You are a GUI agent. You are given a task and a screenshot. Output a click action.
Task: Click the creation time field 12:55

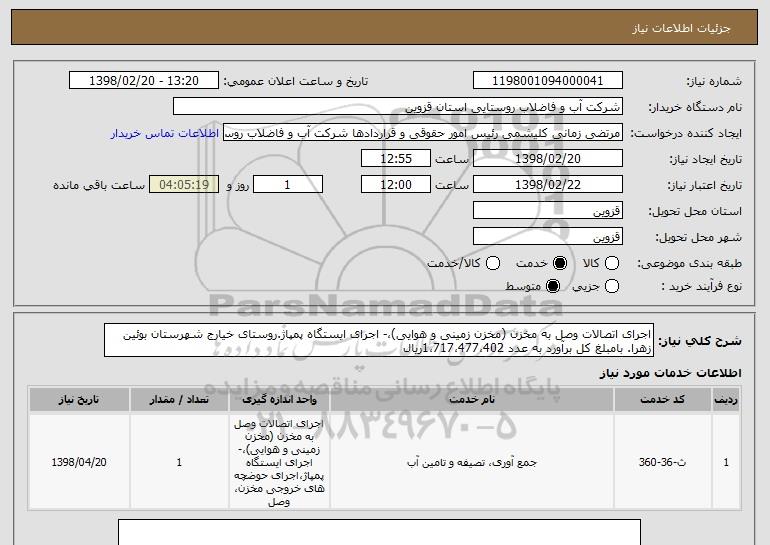click(x=396, y=159)
